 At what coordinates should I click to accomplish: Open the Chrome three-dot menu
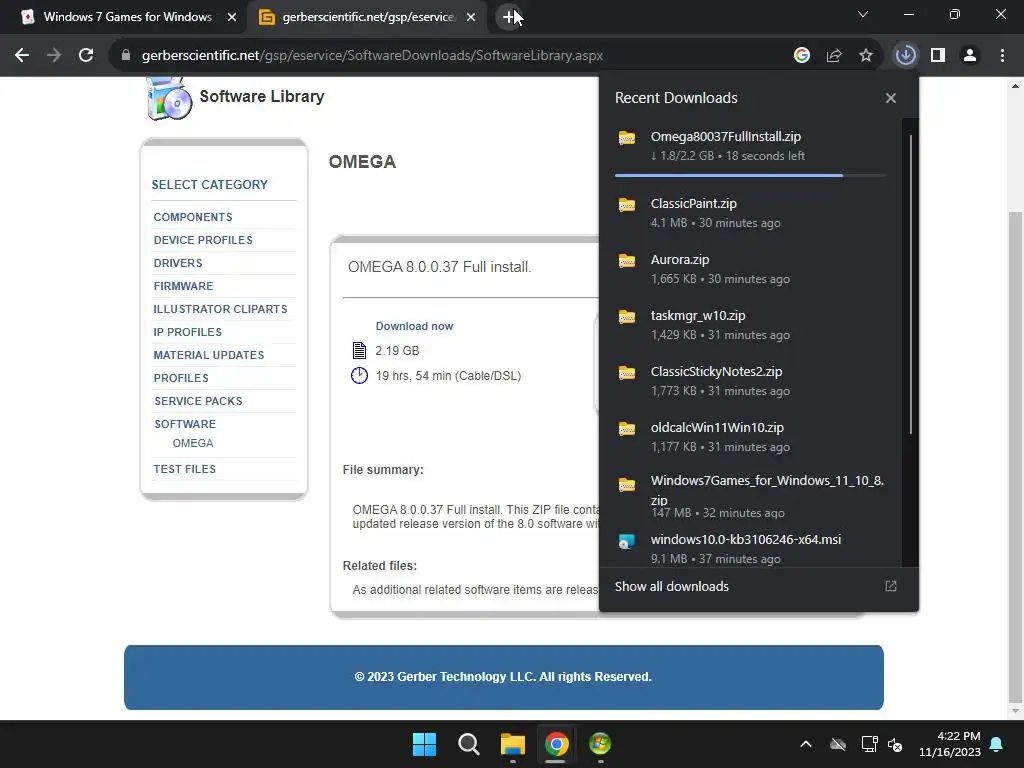(1002, 56)
